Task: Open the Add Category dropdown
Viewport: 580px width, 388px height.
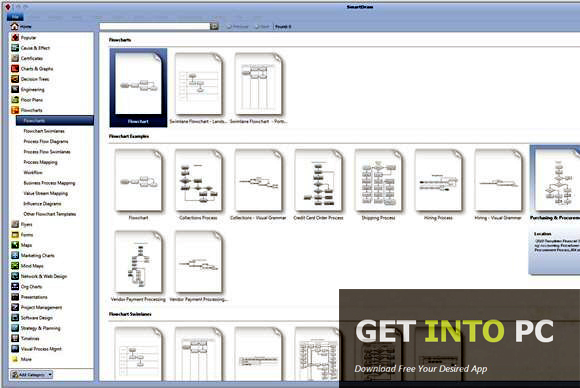Action: [31, 374]
